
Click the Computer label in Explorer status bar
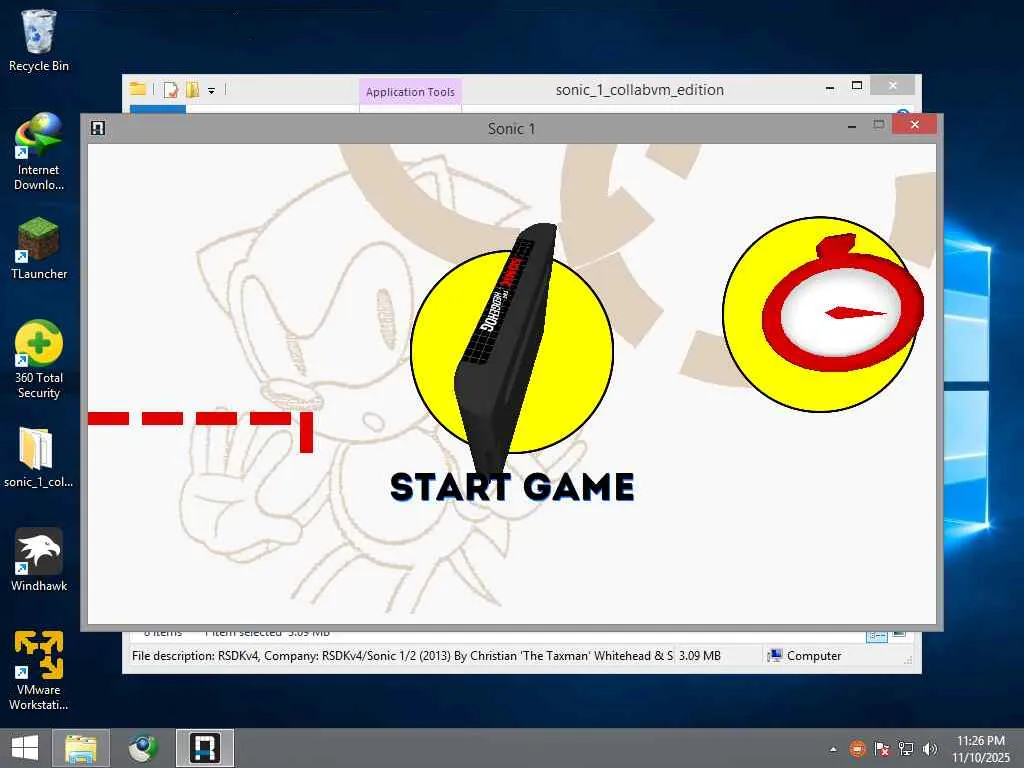coord(814,656)
